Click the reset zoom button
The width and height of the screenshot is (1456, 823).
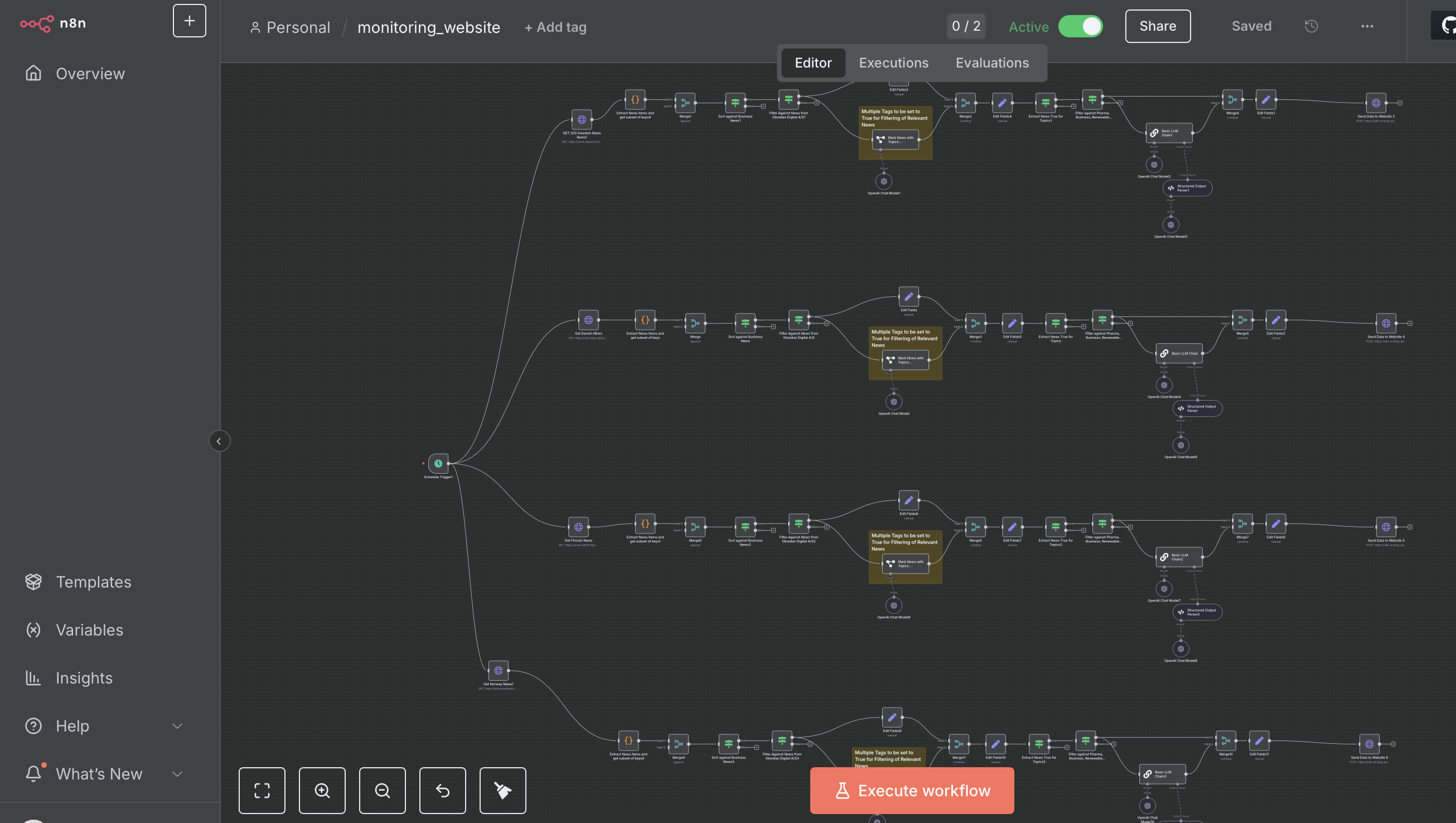[x=443, y=790]
